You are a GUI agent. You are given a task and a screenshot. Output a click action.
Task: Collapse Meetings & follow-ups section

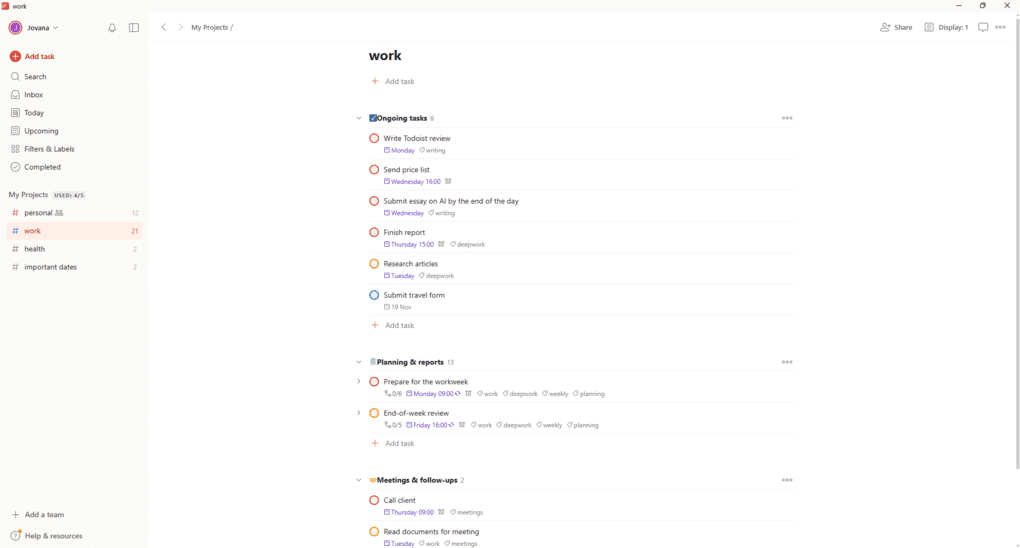click(358, 480)
